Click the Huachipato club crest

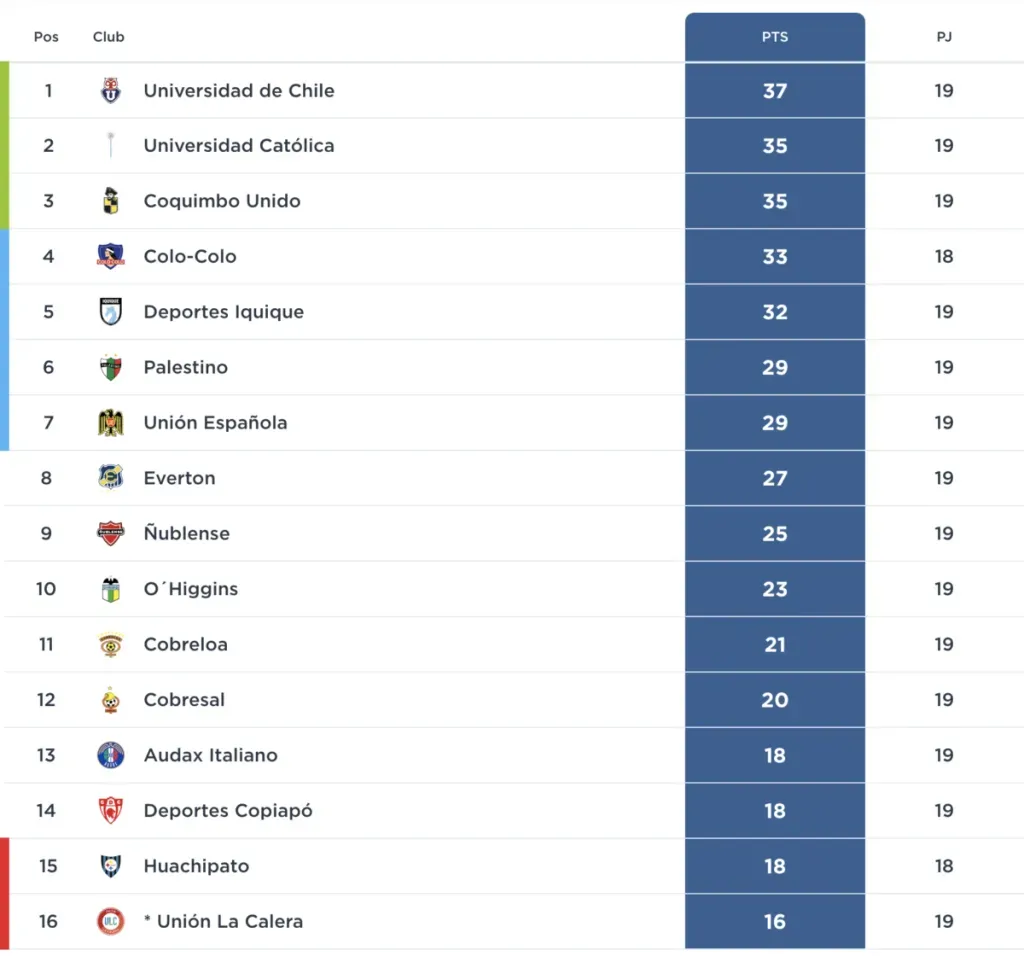110,866
